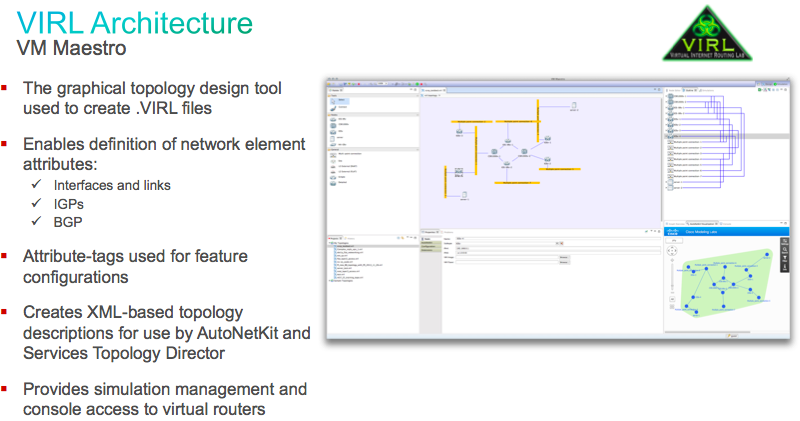Viewport: 800px width, 421px height.
Task: Select the CSR1000v node type in Palette
Action: (339, 125)
